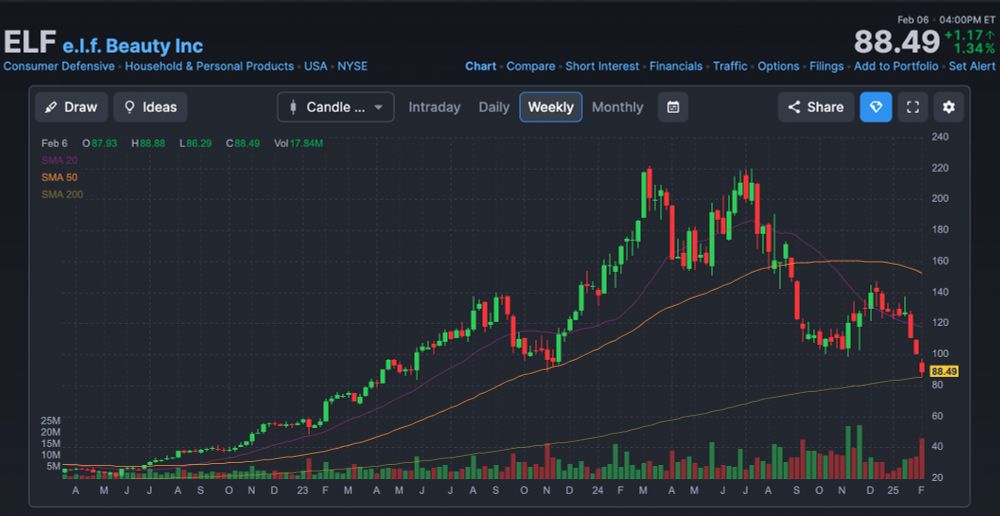
Task: Open chart settings gear
Action: (x=949, y=107)
